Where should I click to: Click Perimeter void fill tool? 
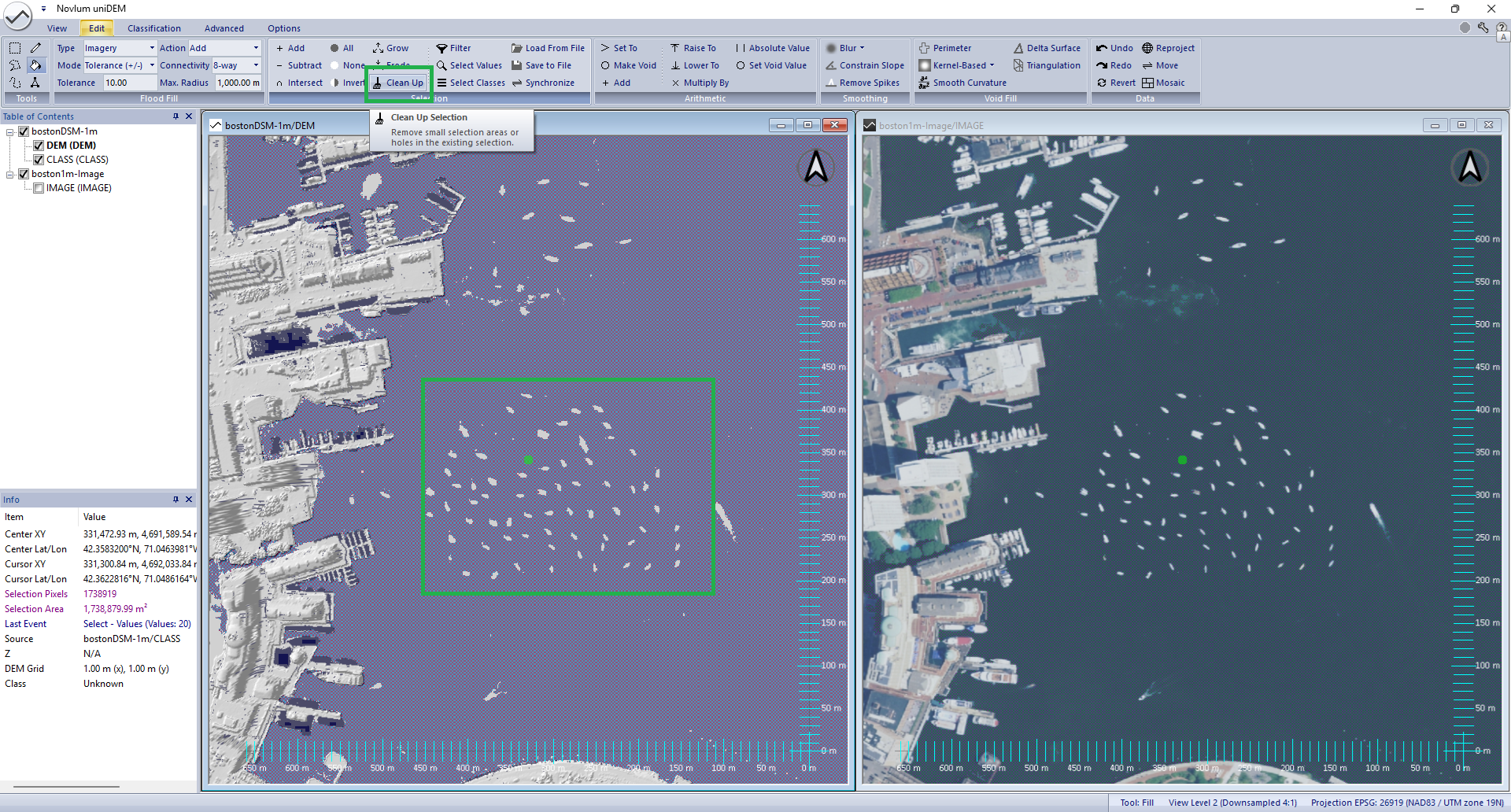[x=944, y=48]
